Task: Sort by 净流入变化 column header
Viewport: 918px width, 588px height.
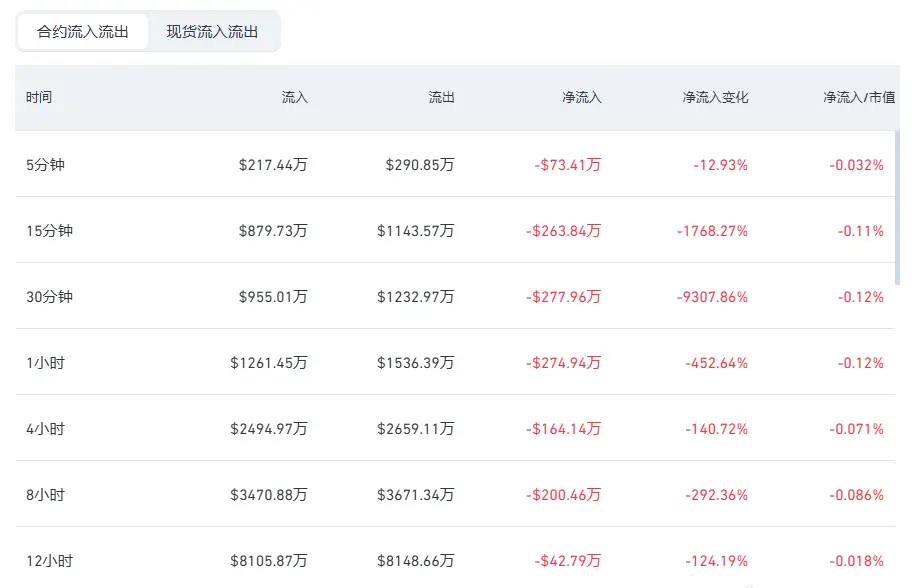Action: click(715, 97)
